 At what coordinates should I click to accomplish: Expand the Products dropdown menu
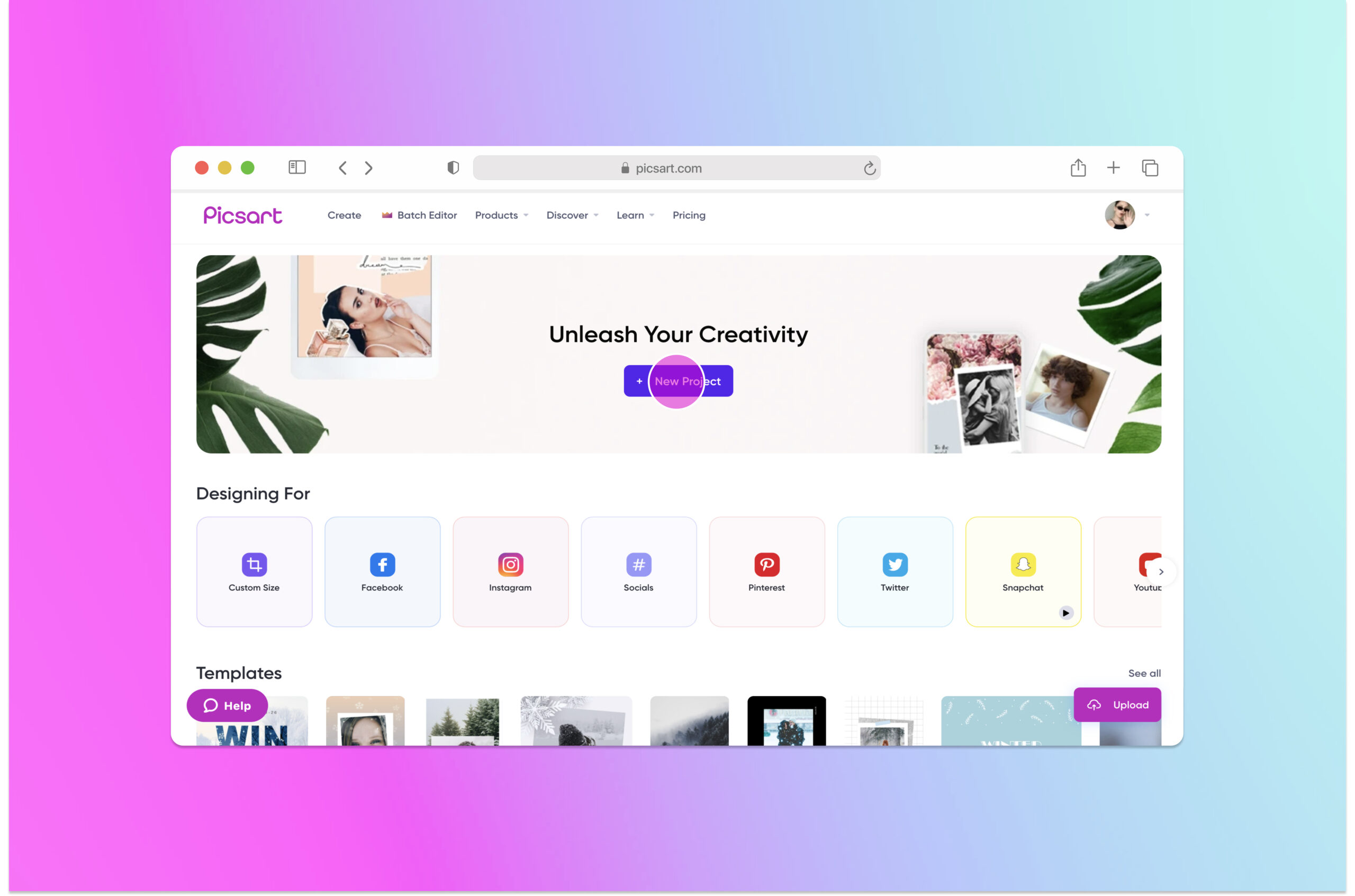502,215
